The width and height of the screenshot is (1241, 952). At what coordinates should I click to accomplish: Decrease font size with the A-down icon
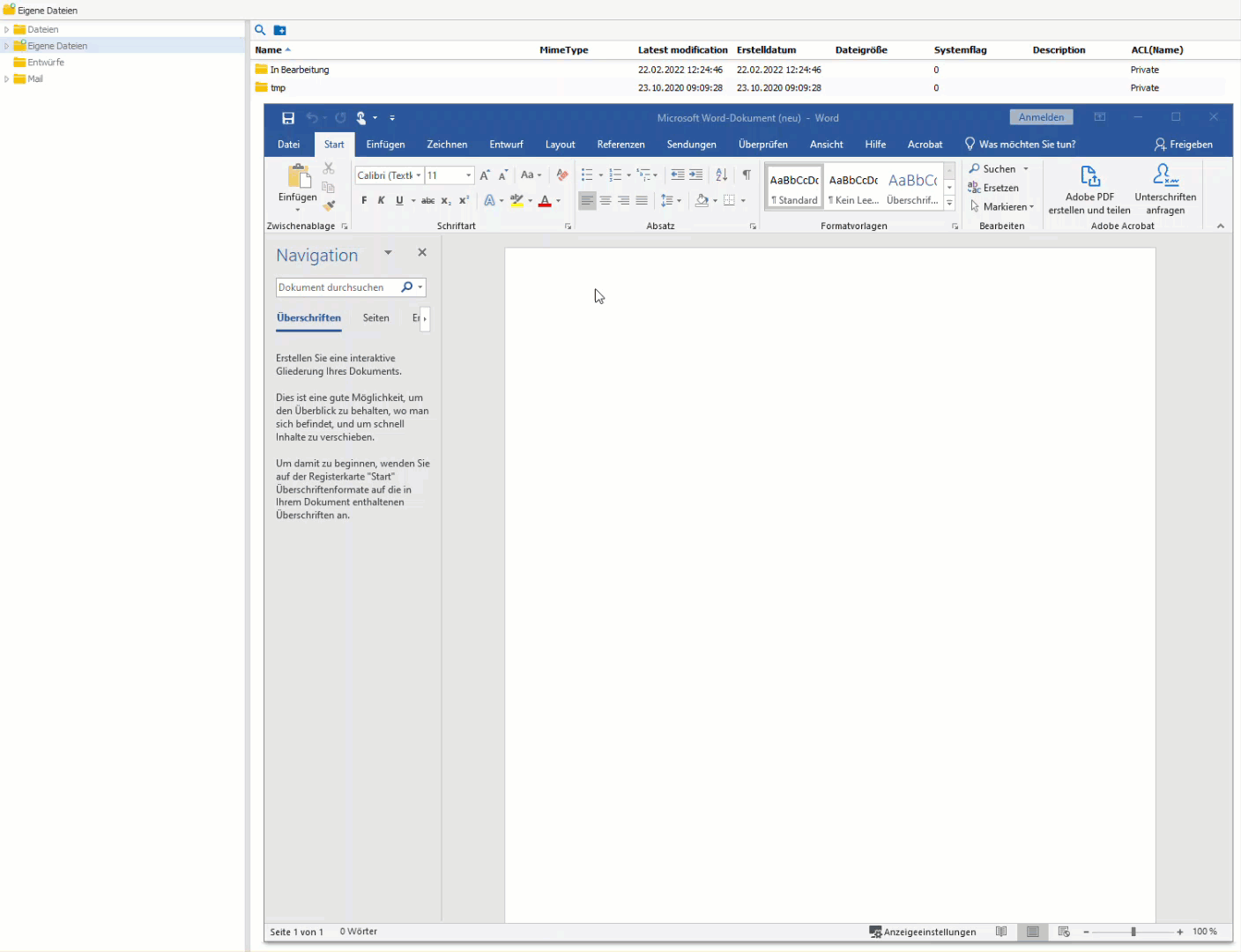click(x=503, y=175)
